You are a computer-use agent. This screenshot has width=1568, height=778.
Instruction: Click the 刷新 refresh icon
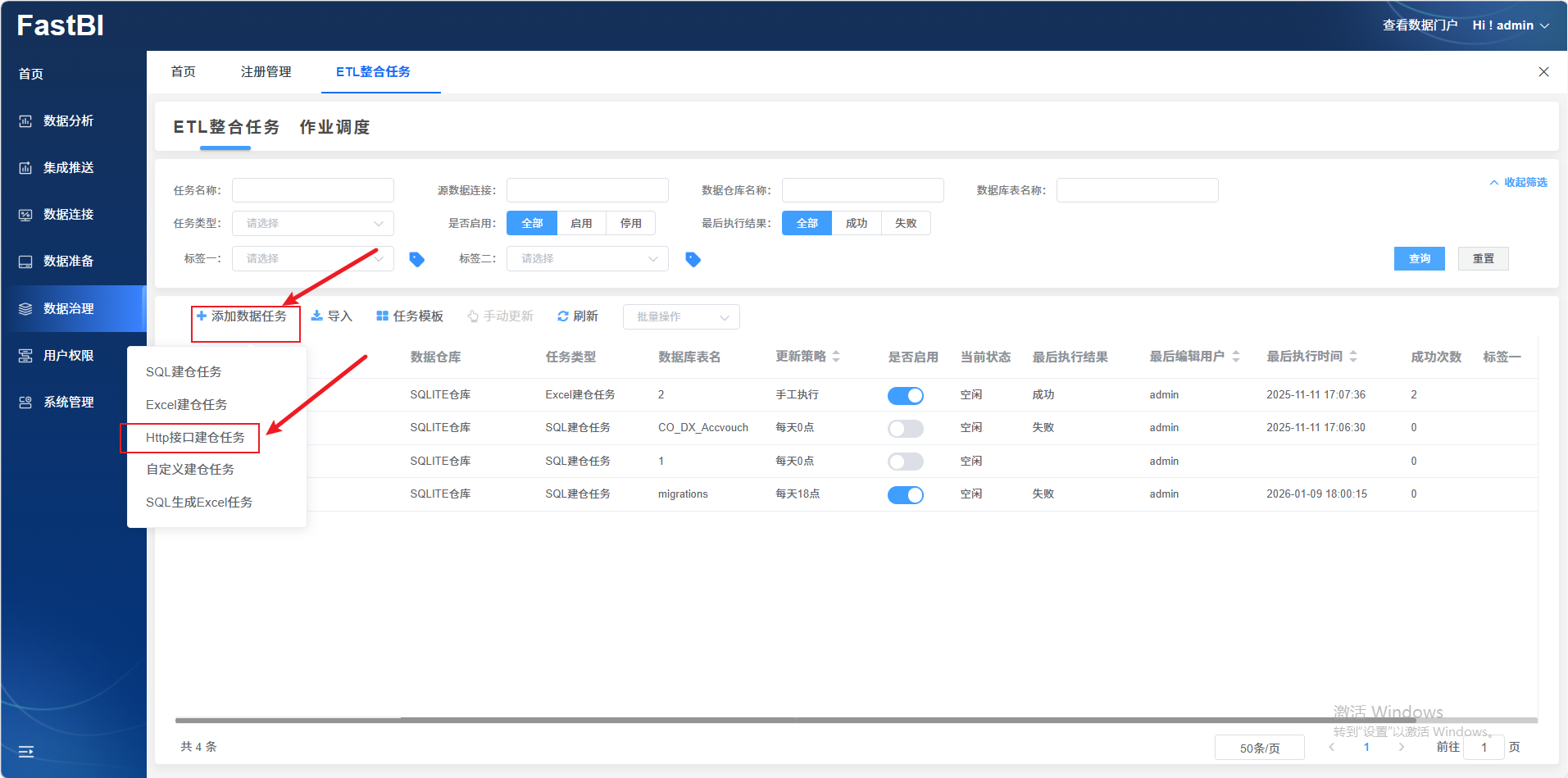pos(563,316)
